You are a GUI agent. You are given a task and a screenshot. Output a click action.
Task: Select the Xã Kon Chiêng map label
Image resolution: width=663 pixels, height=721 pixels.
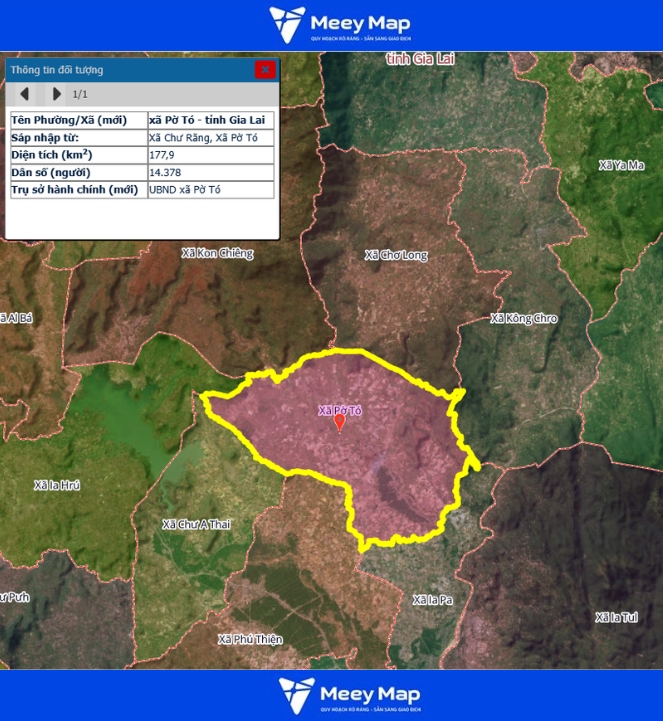click(x=218, y=253)
